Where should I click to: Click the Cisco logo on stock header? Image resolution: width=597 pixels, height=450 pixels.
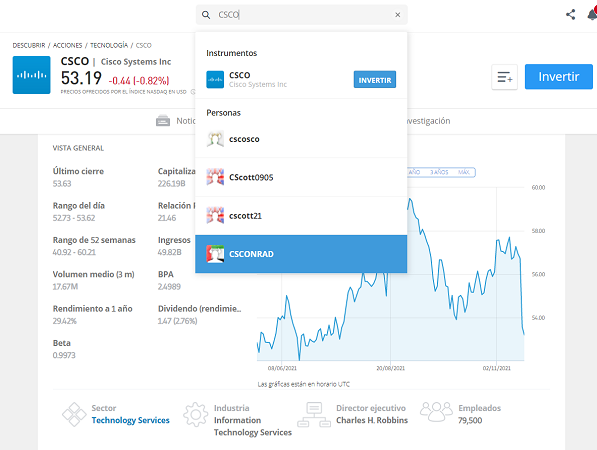(32, 75)
